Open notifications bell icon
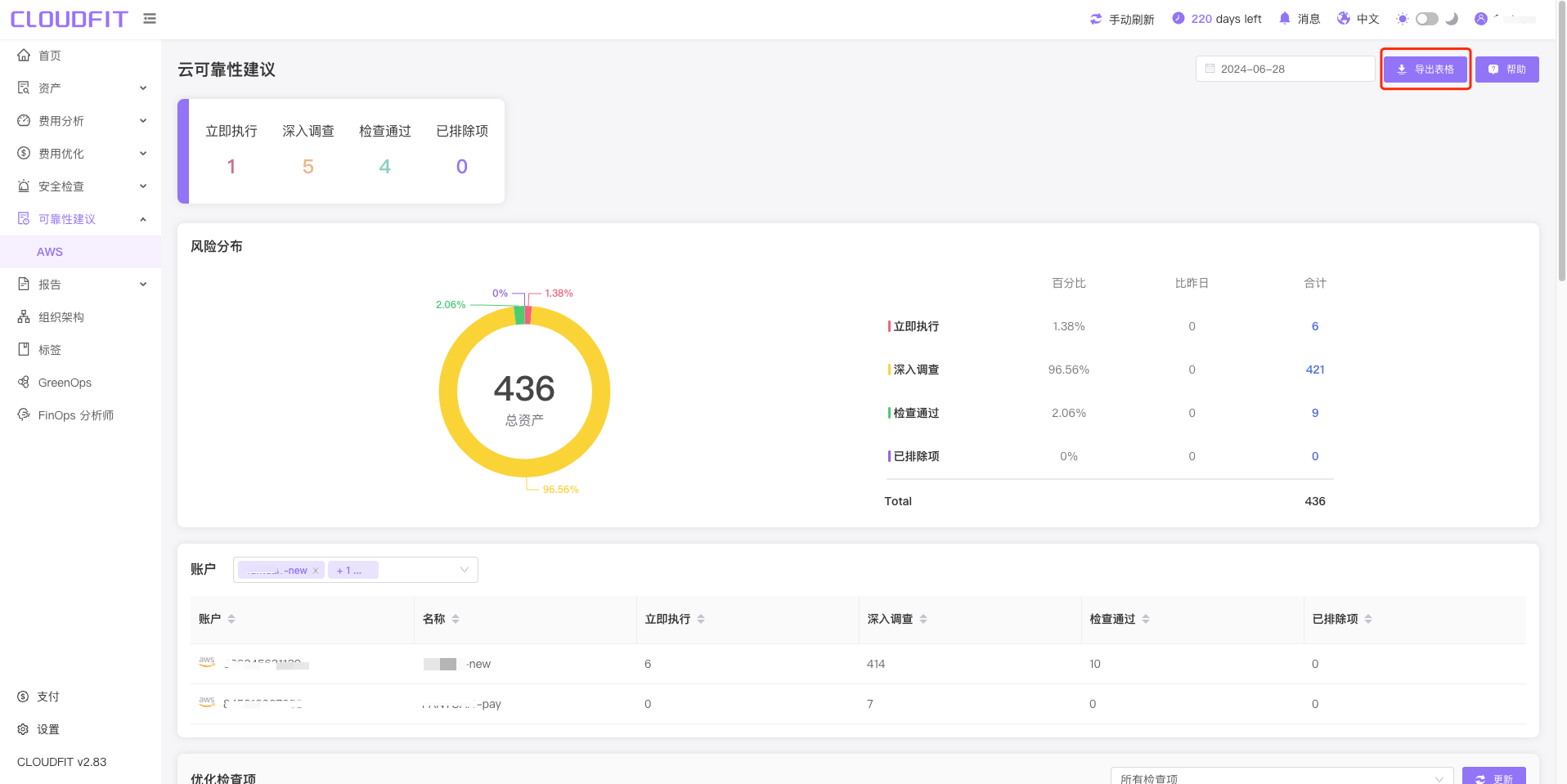The height and width of the screenshot is (784, 1567). 1285,19
